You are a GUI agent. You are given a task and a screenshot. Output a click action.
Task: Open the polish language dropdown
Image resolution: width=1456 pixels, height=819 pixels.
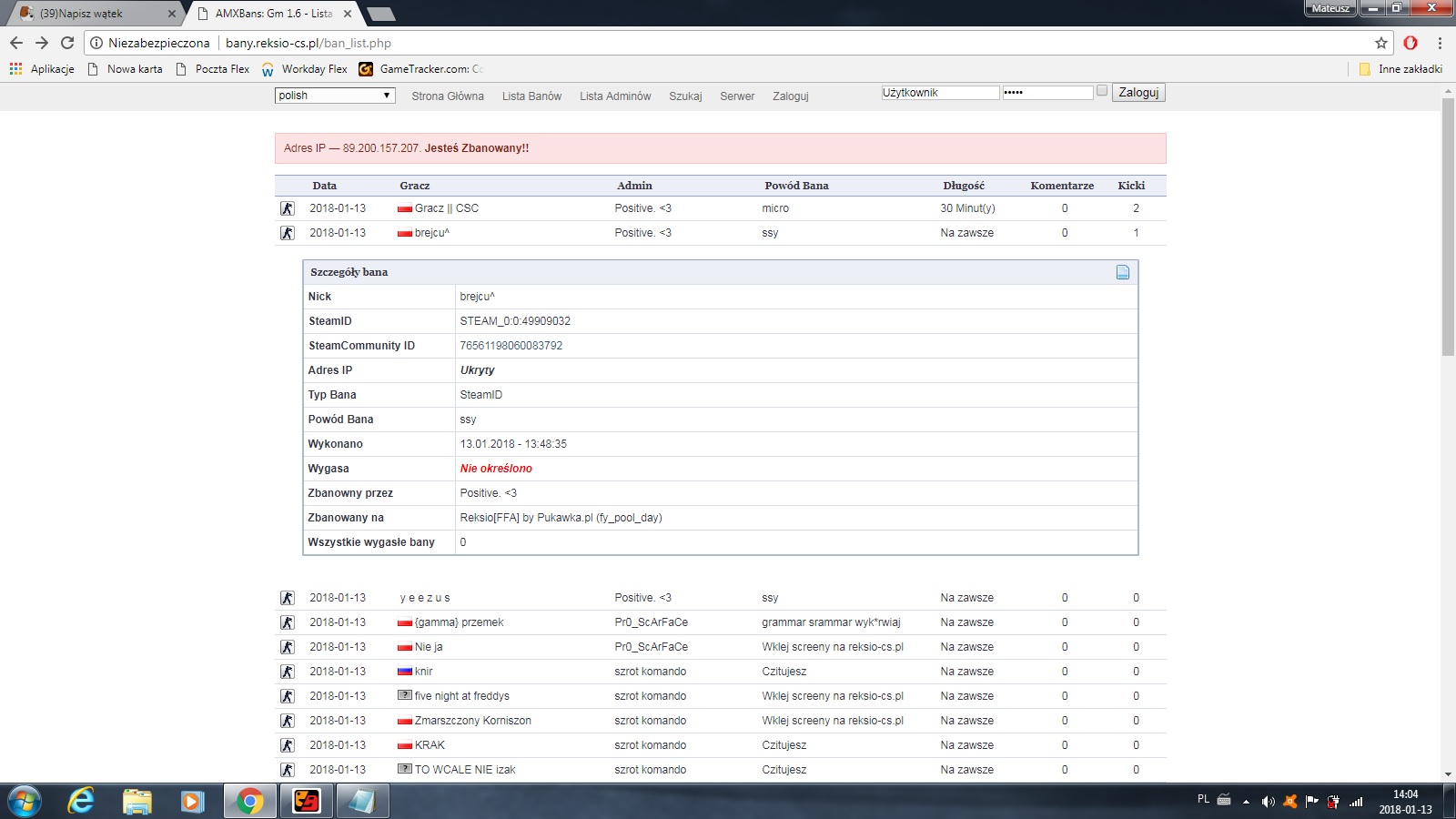click(x=334, y=96)
